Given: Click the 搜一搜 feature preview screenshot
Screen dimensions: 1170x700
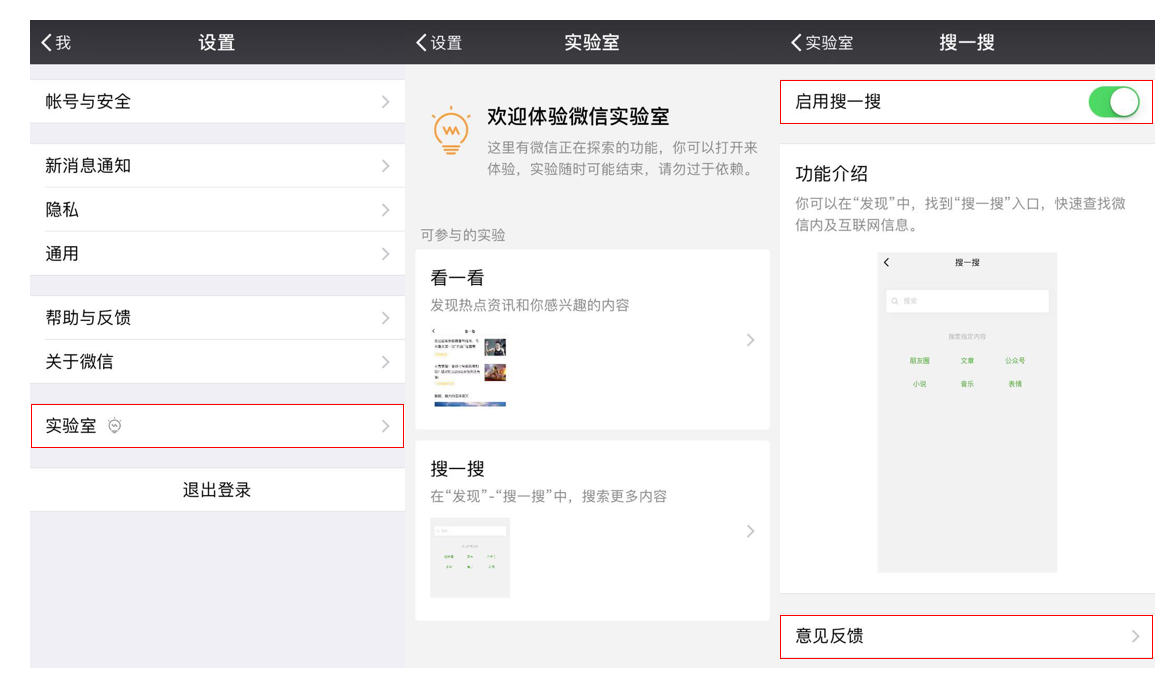Looking at the screenshot, I should click(967, 413).
